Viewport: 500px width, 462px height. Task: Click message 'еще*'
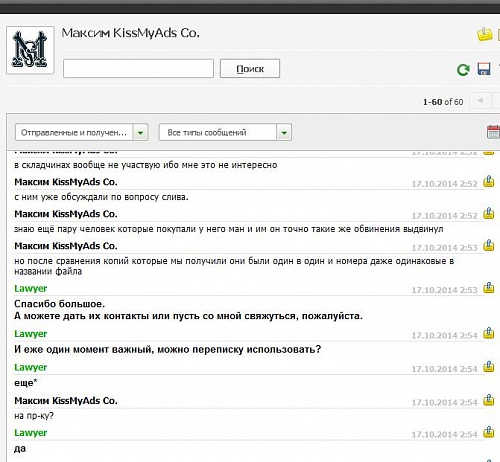26,383
